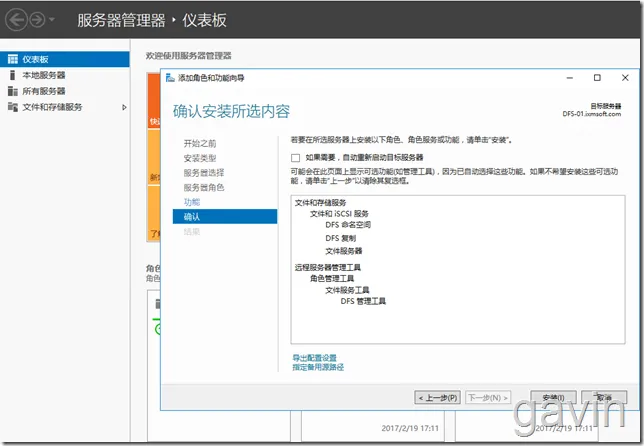The width and height of the screenshot is (644, 446).
Task: Click the wizard icon in the dialog title bar
Action: point(170,78)
